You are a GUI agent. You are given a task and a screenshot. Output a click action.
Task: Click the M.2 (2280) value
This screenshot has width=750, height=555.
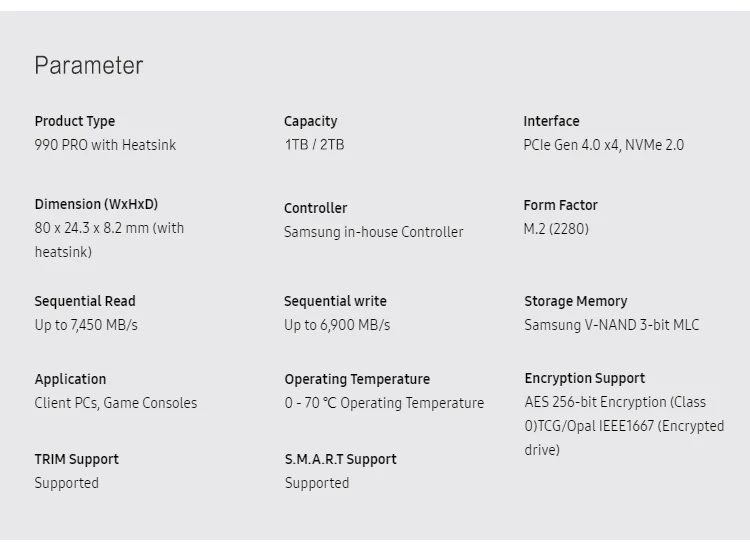[556, 229]
